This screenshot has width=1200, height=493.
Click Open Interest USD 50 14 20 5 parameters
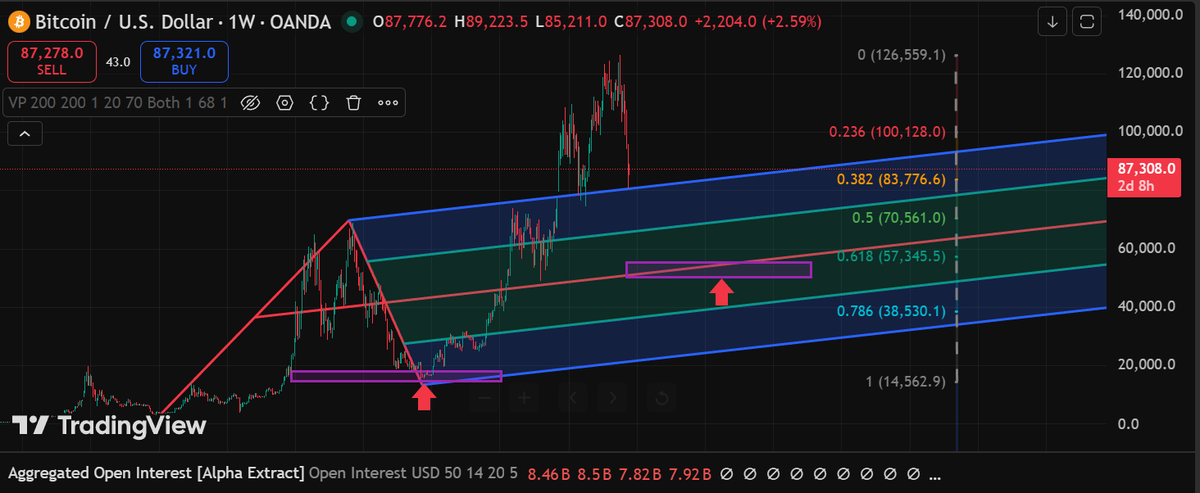coord(414,472)
